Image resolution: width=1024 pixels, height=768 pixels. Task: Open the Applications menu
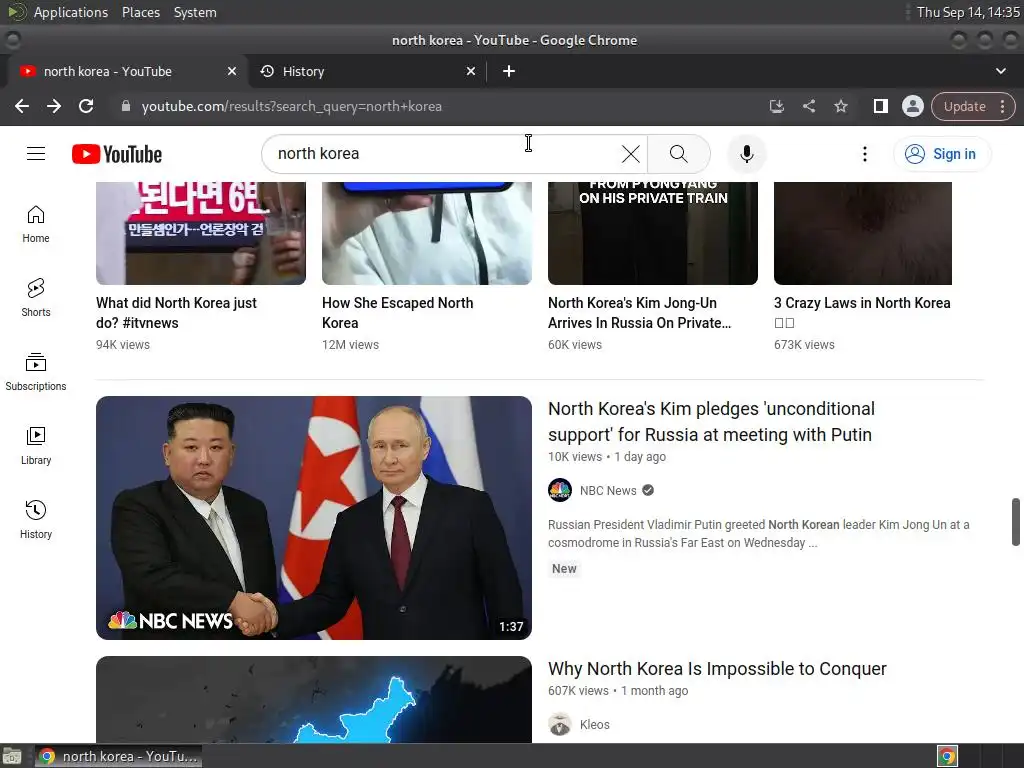[71, 12]
